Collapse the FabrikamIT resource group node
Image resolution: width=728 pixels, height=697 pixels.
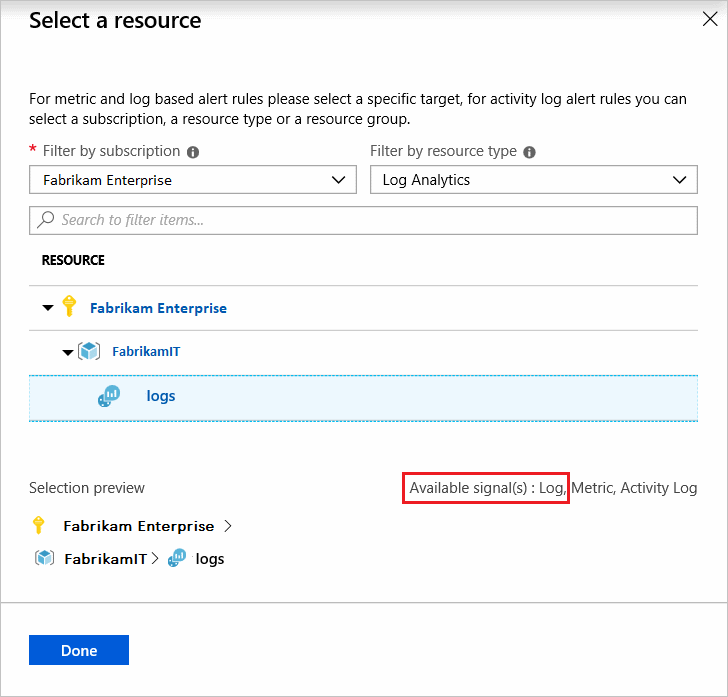click(68, 352)
